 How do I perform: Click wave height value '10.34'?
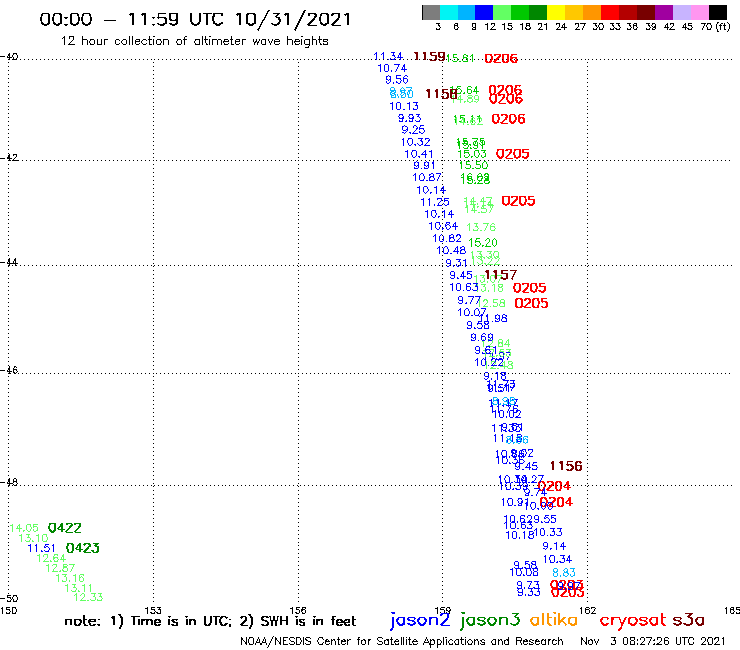[557, 559]
